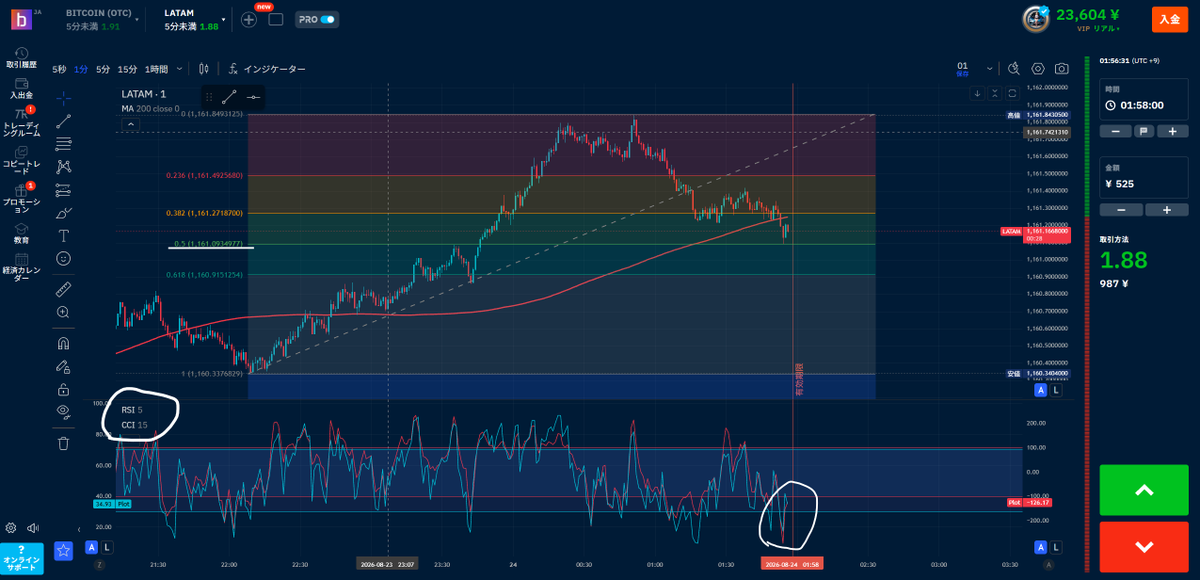Expand the BITCOIN (OTC) asset dropdown
Screen dimensions: 1200x580
click(x=136, y=19)
